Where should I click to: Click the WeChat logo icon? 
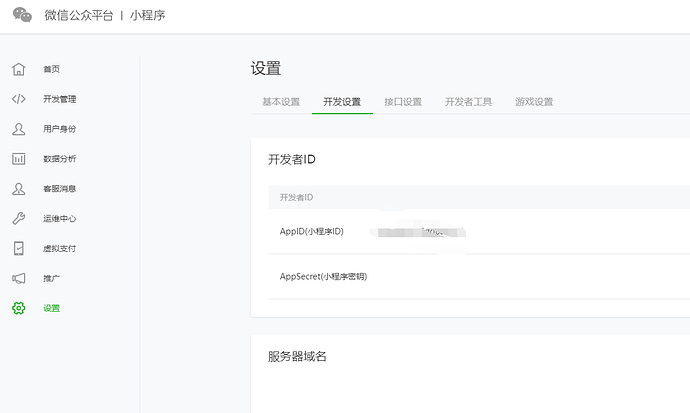tap(22, 15)
